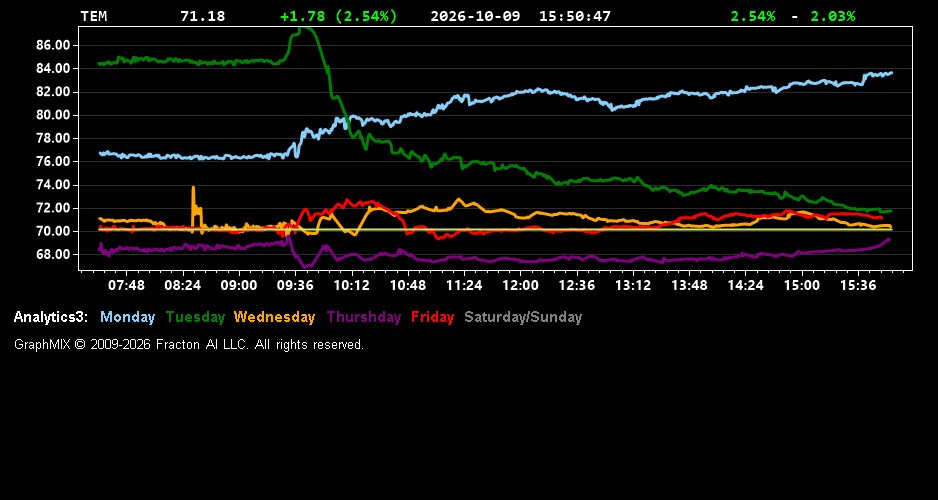The image size is (938, 500).
Task: Toggle the Monday series in legend
Action: click(127, 317)
